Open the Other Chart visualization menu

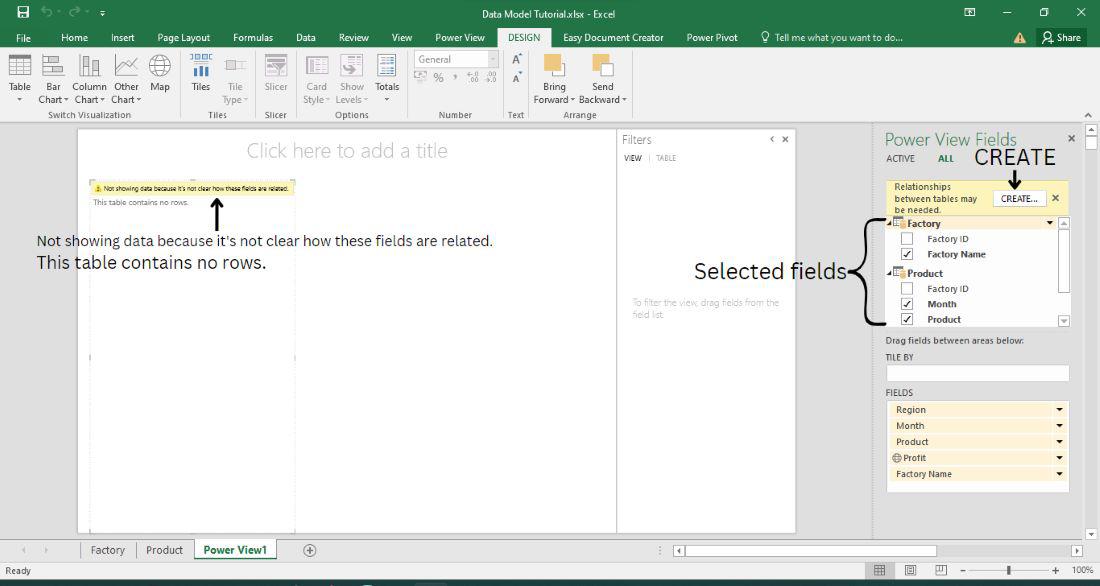pos(126,79)
